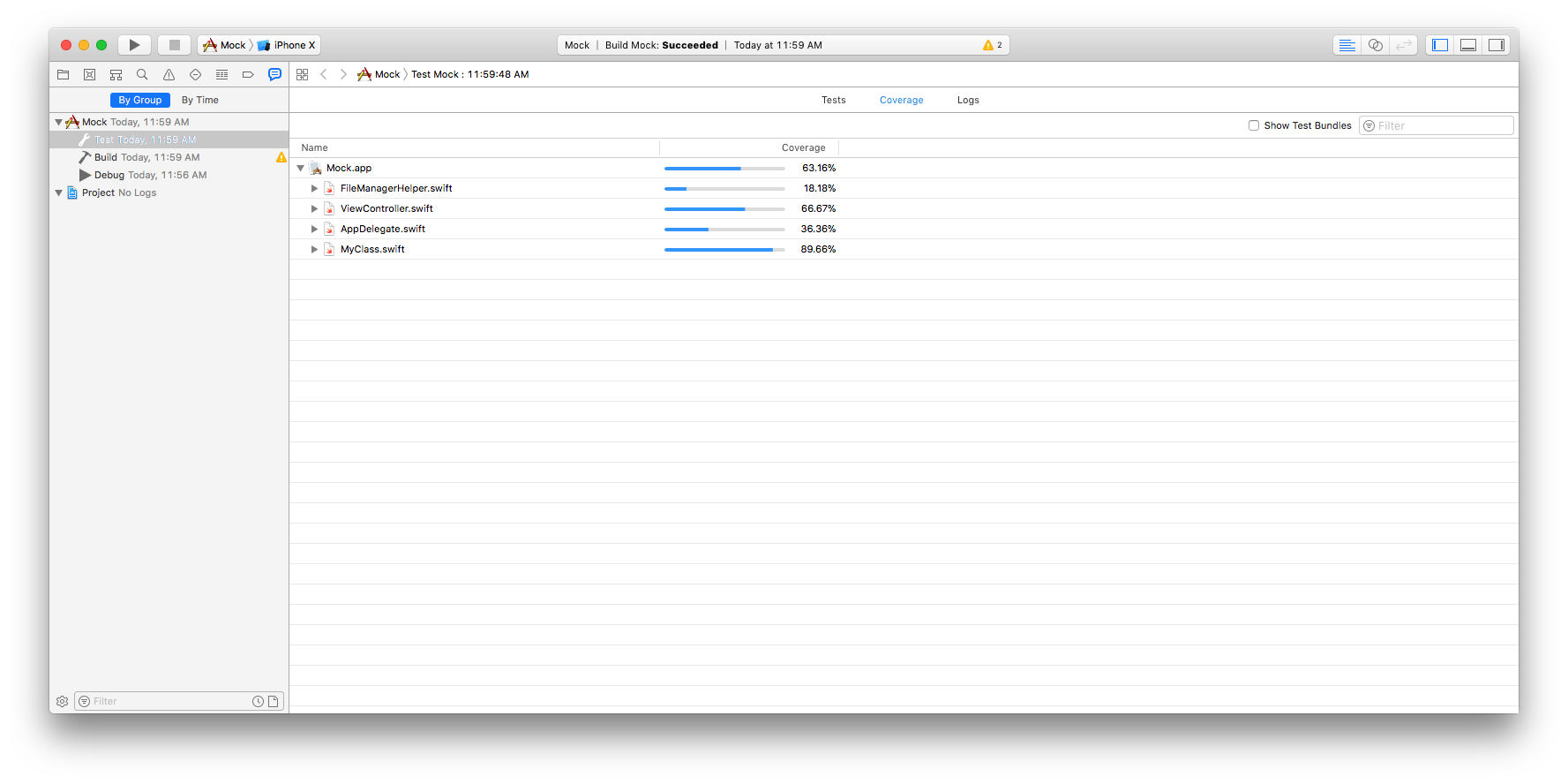Toggle the inspectors panel
The width and height of the screenshot is (1568, 784).
[x=1497, y=45]
